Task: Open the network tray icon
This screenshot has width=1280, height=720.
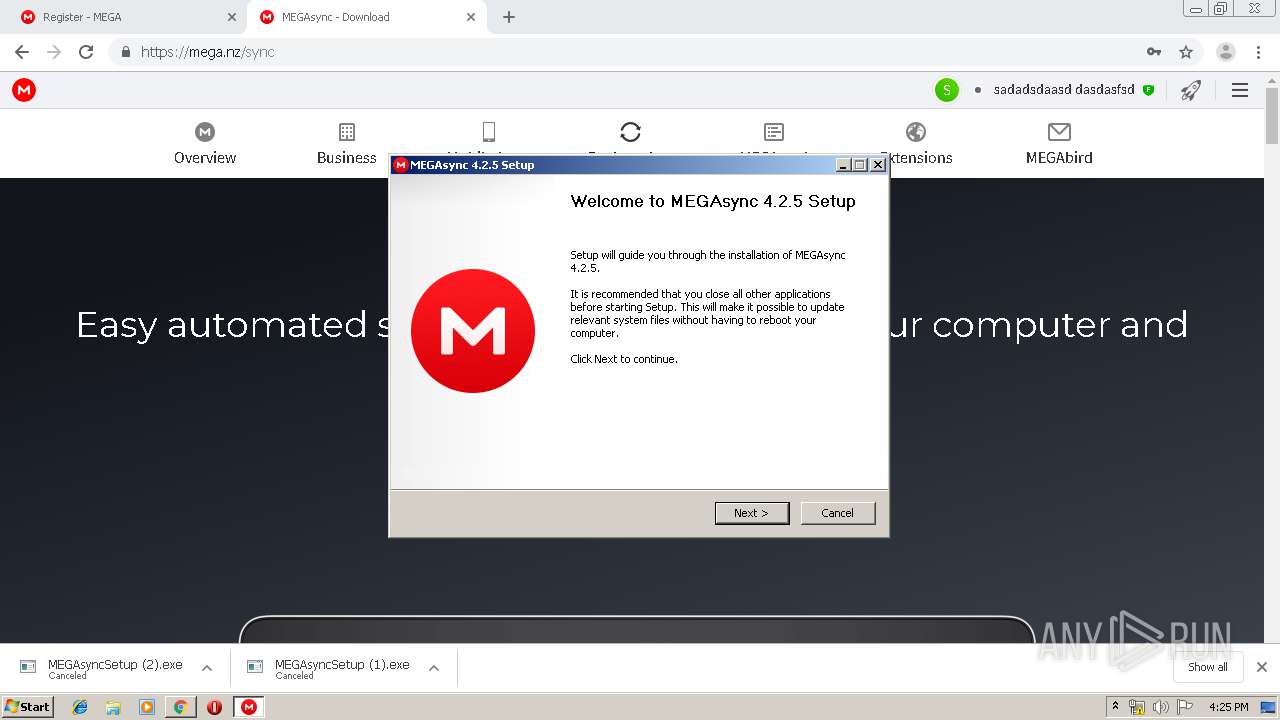Action: [1136, 707]
